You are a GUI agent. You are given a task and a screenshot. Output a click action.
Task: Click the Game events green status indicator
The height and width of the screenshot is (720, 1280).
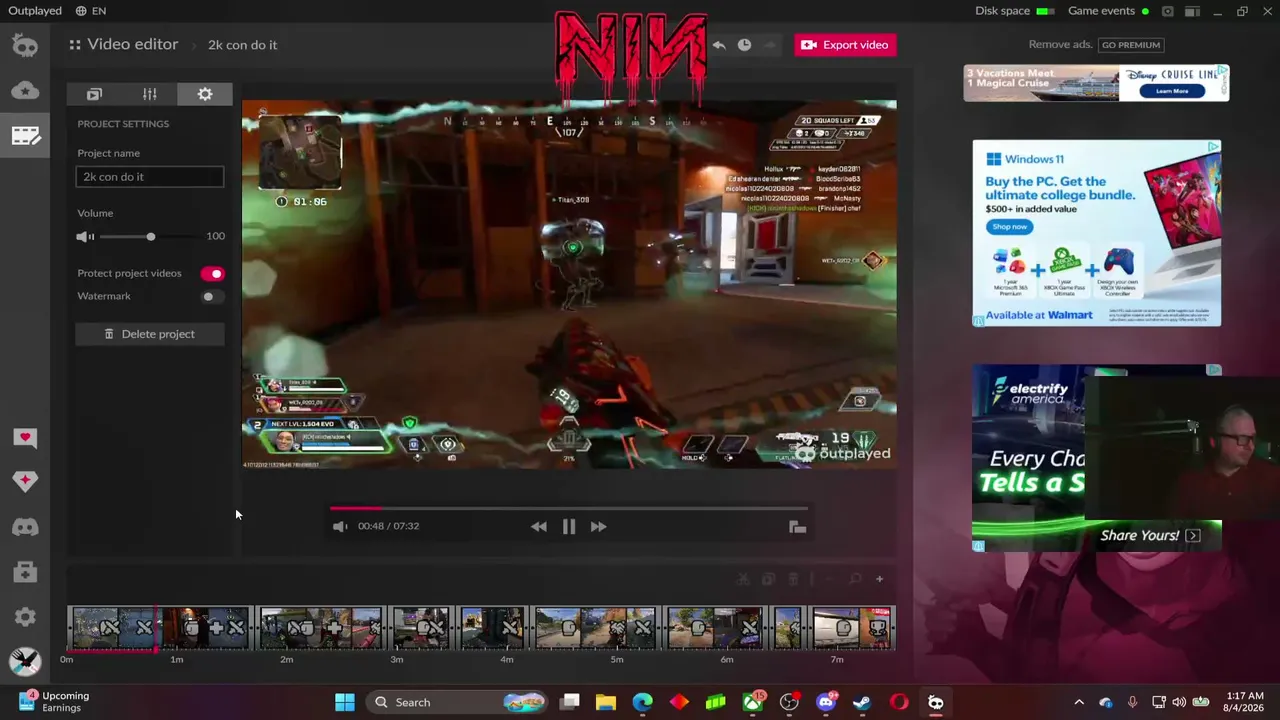[1145, 12]
